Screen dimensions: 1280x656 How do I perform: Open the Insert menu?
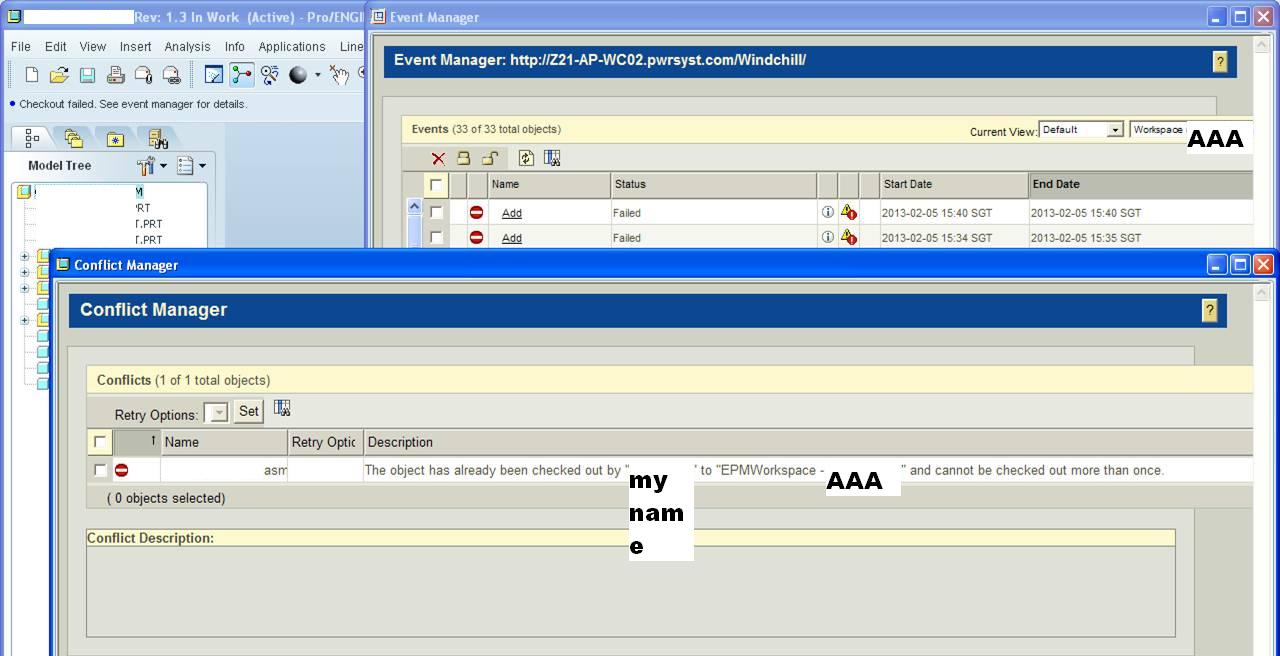(136, 46)
